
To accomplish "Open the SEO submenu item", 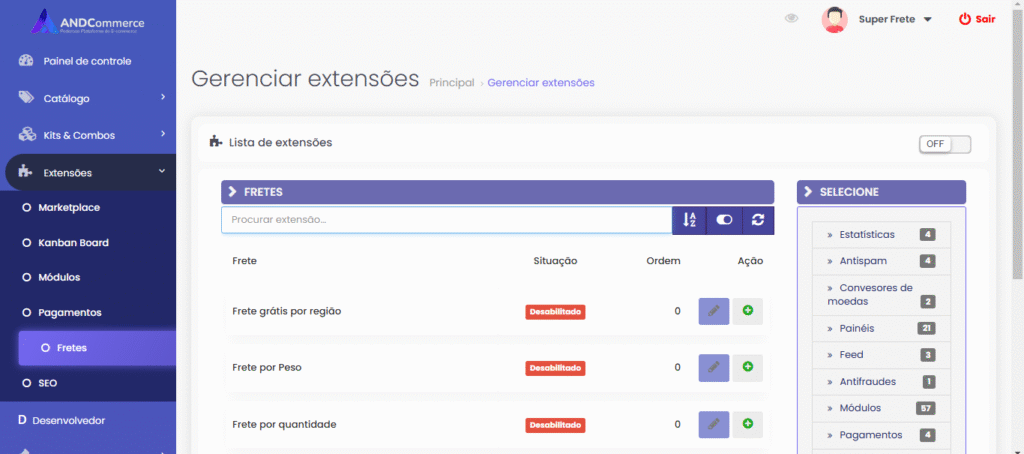I will pos(48,383).
